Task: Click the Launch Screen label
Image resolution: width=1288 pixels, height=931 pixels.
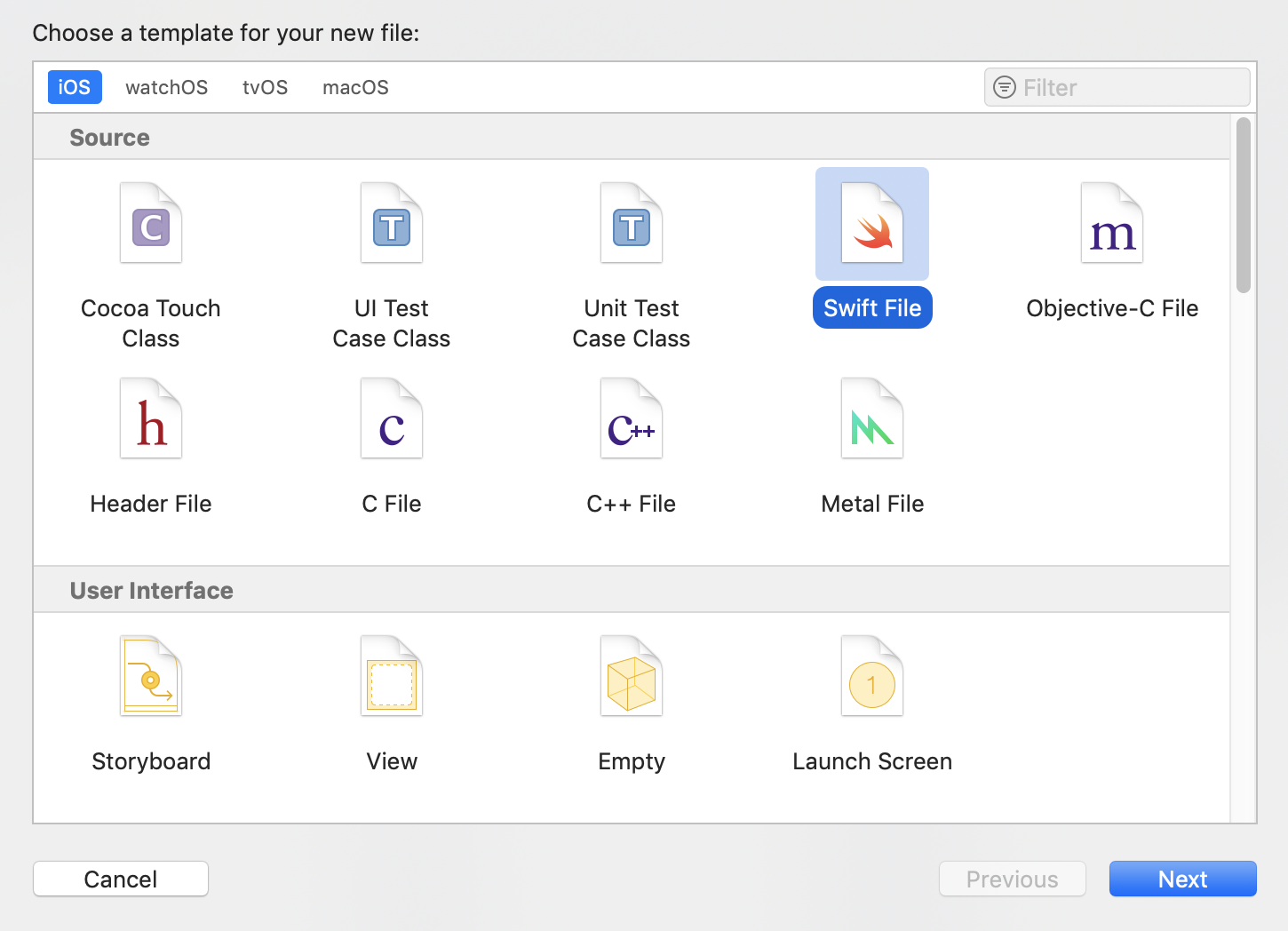Action: [872, 761]
